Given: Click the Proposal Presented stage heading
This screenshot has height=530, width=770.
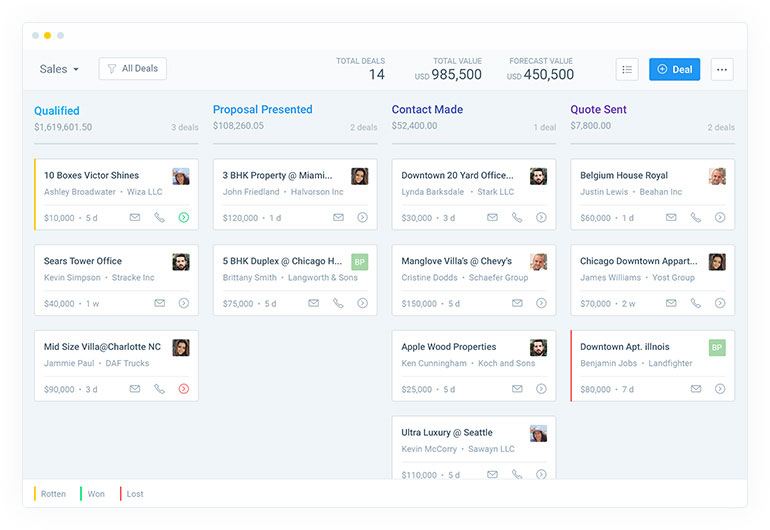Looking at the screenshot, I should click(x=263, y=109).
